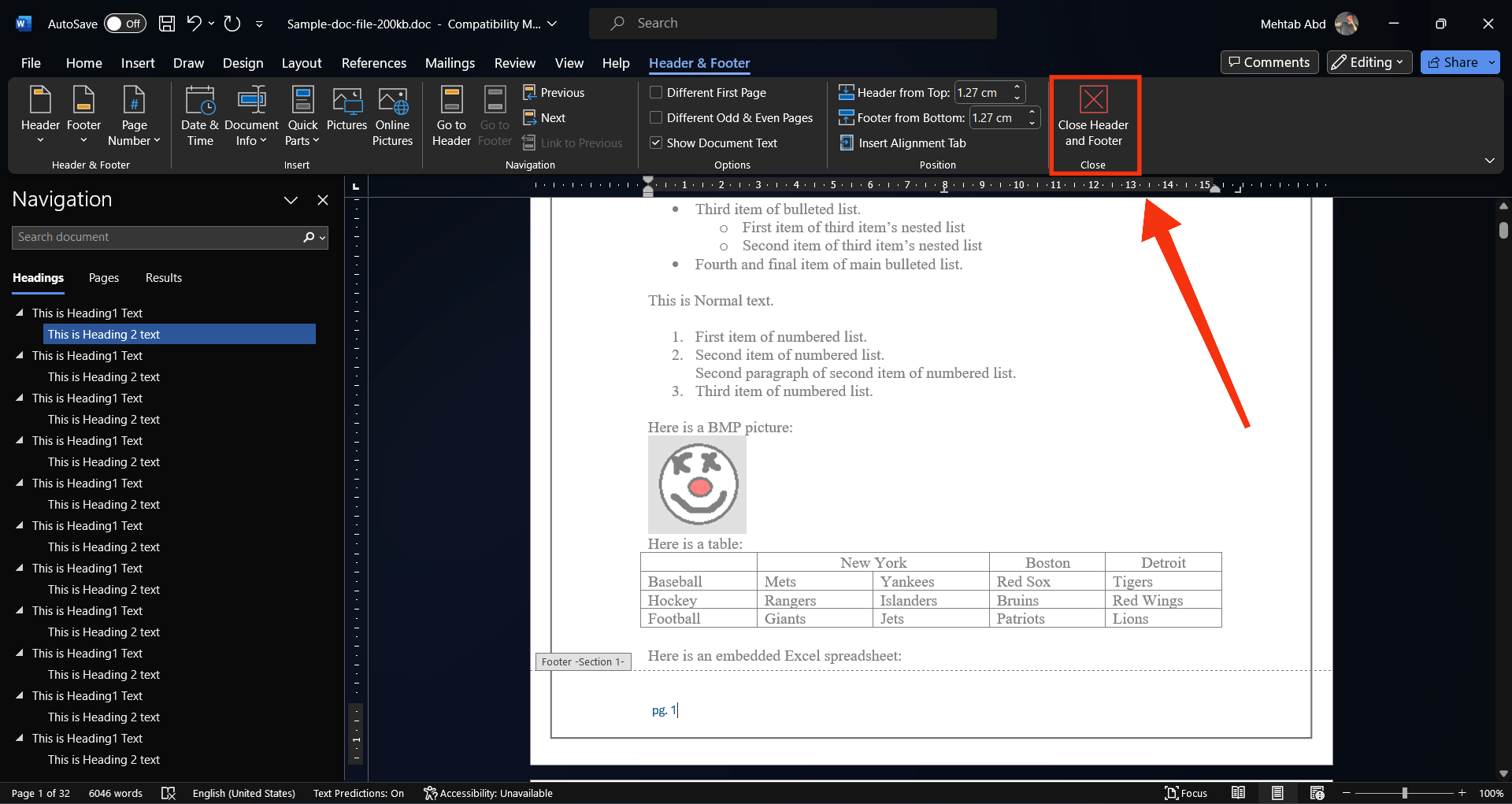This screenshot has height=804, width=1512.
Task: Switch to Print Layout view
Action: pos(1277,793)
